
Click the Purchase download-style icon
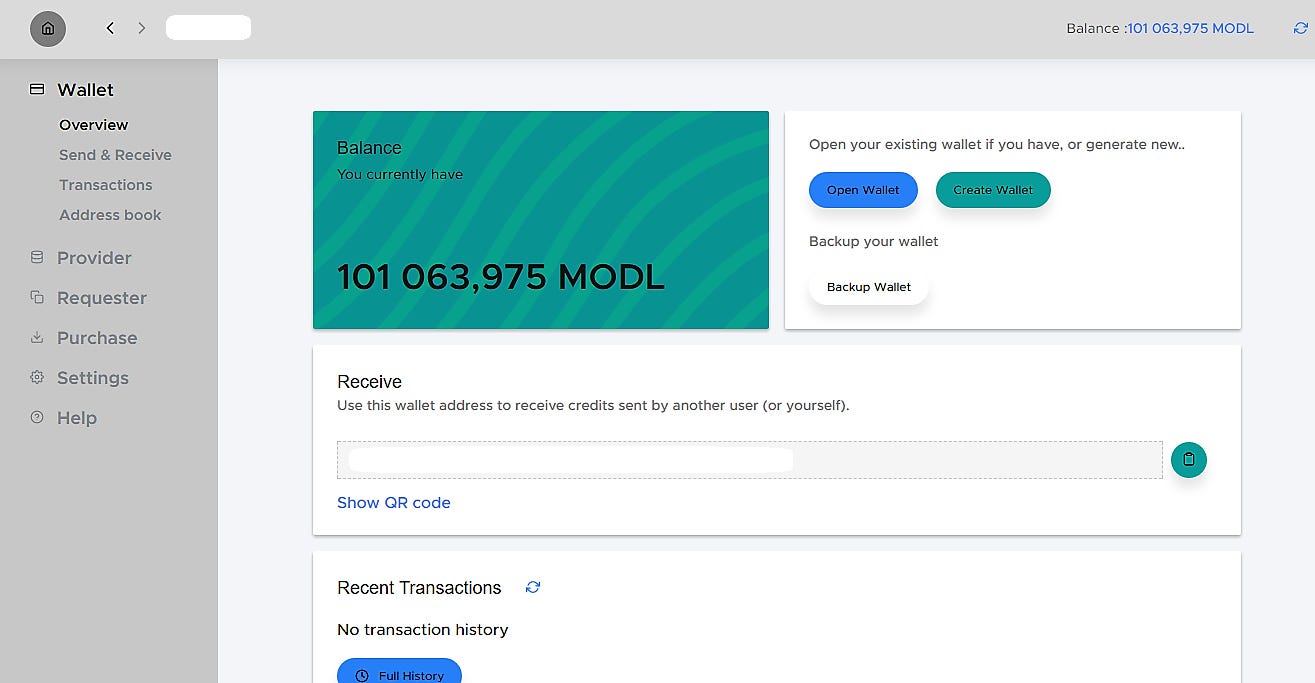coord(35,337)
